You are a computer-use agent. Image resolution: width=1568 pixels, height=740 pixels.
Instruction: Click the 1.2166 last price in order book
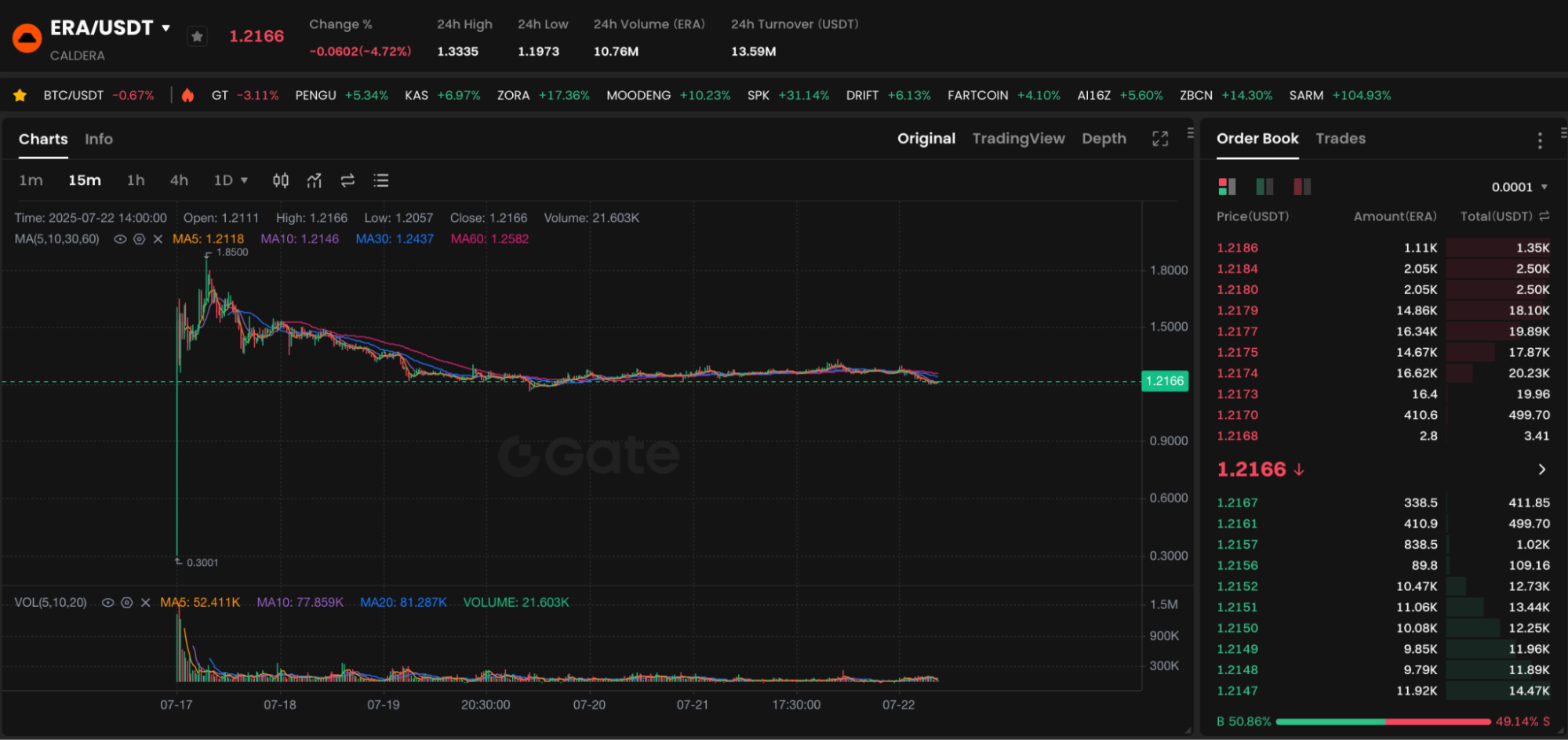pyautogui.click(x=1251, y=470)
